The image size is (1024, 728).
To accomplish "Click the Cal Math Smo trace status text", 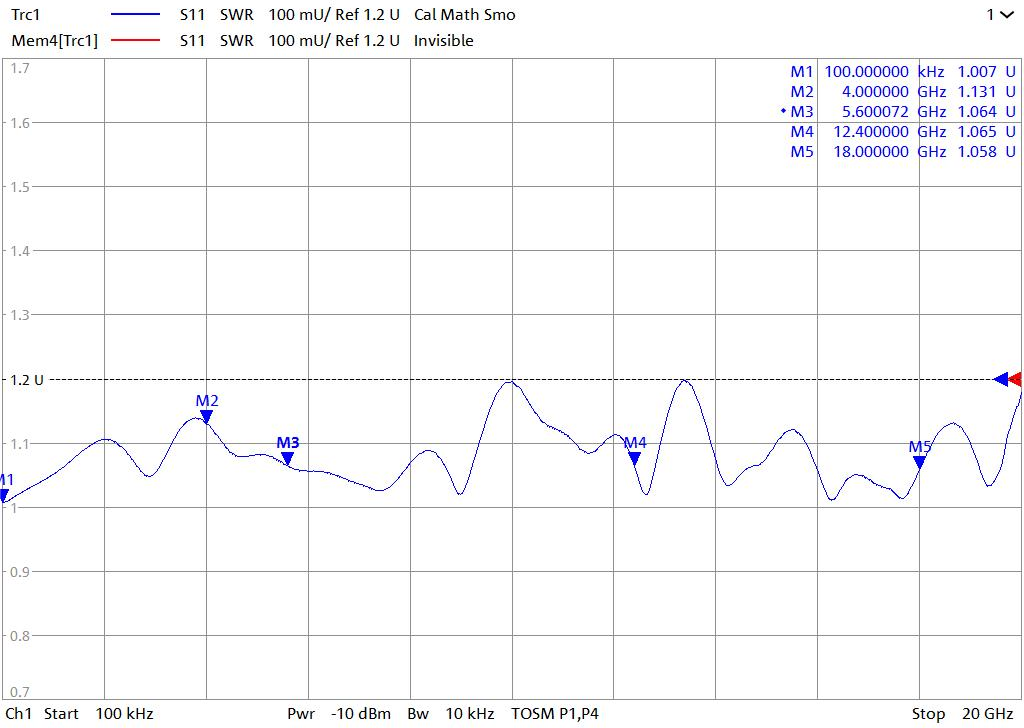I will [465, 15].
